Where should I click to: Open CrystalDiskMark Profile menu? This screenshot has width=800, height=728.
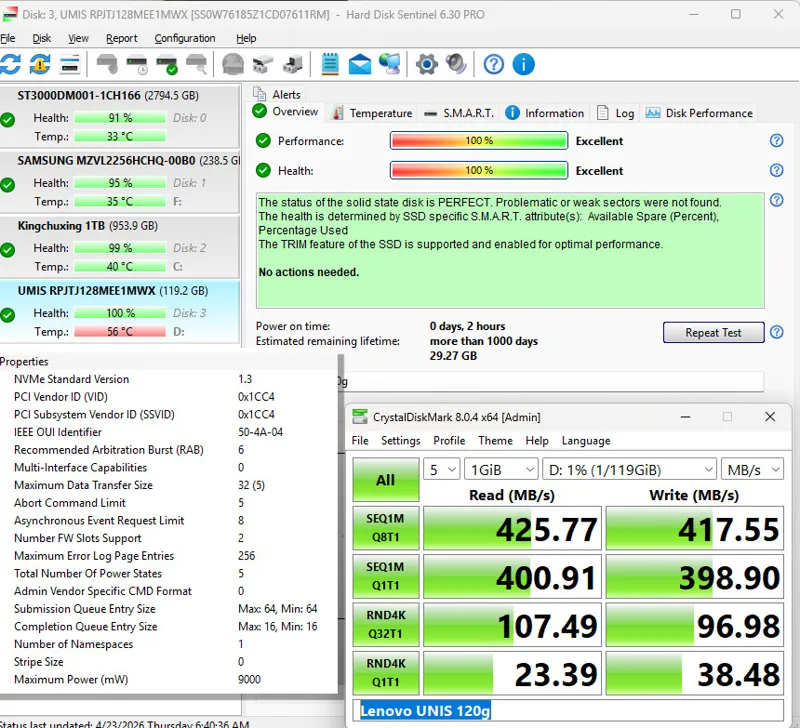[449, 441]
